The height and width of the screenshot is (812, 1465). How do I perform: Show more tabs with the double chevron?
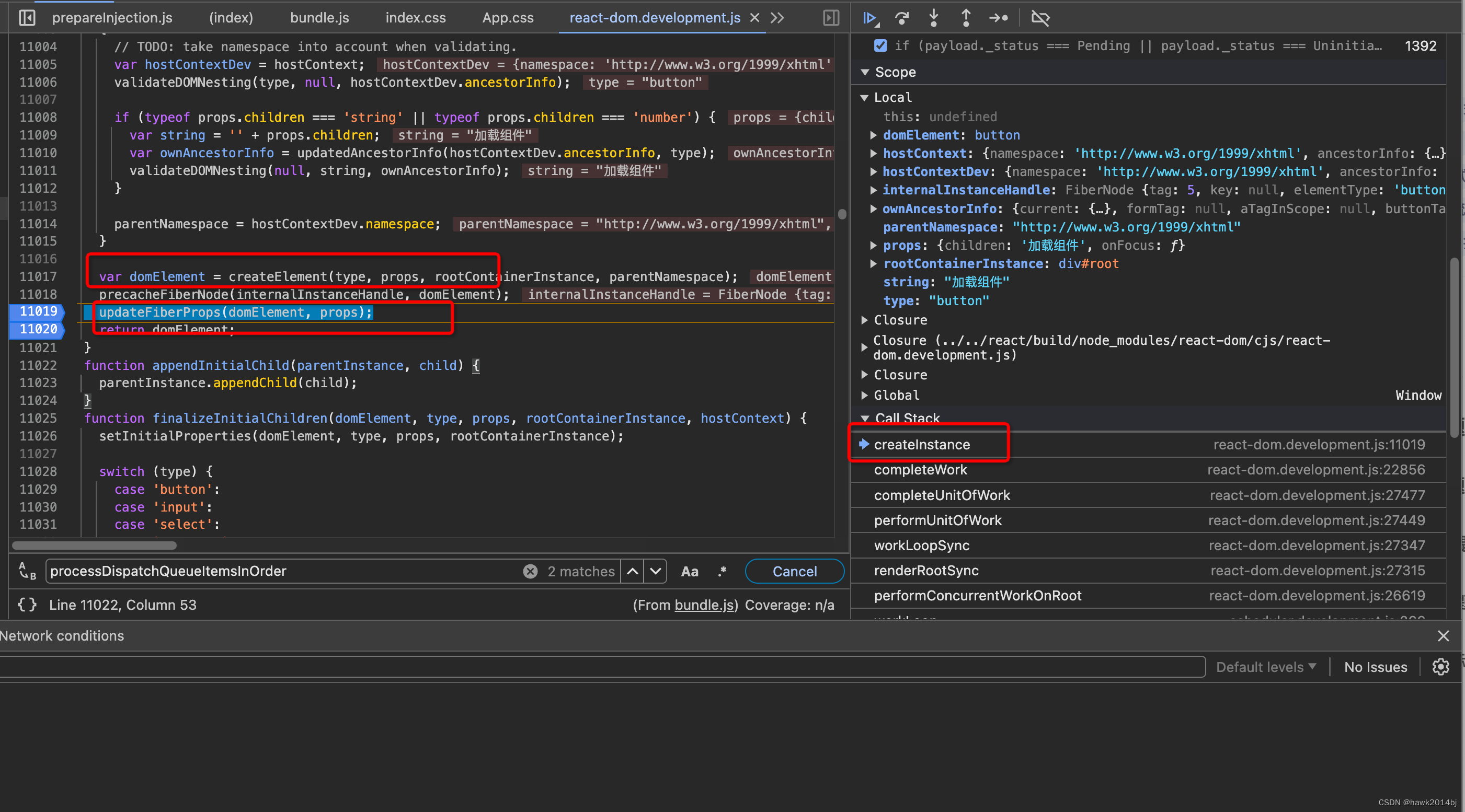[777, 18]
